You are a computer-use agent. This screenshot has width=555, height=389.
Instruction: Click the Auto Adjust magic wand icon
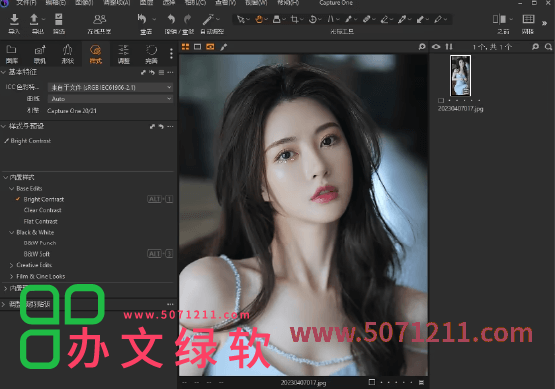click(x=208, y=19)
